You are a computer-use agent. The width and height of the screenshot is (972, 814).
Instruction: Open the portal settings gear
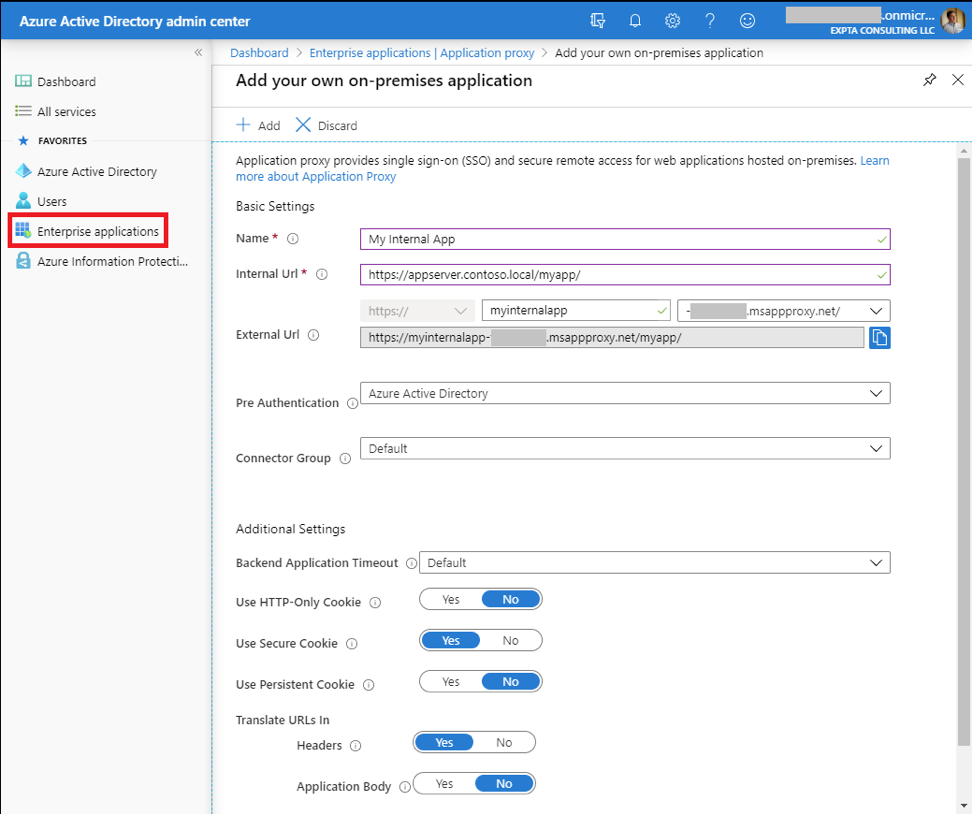point(672,20)
